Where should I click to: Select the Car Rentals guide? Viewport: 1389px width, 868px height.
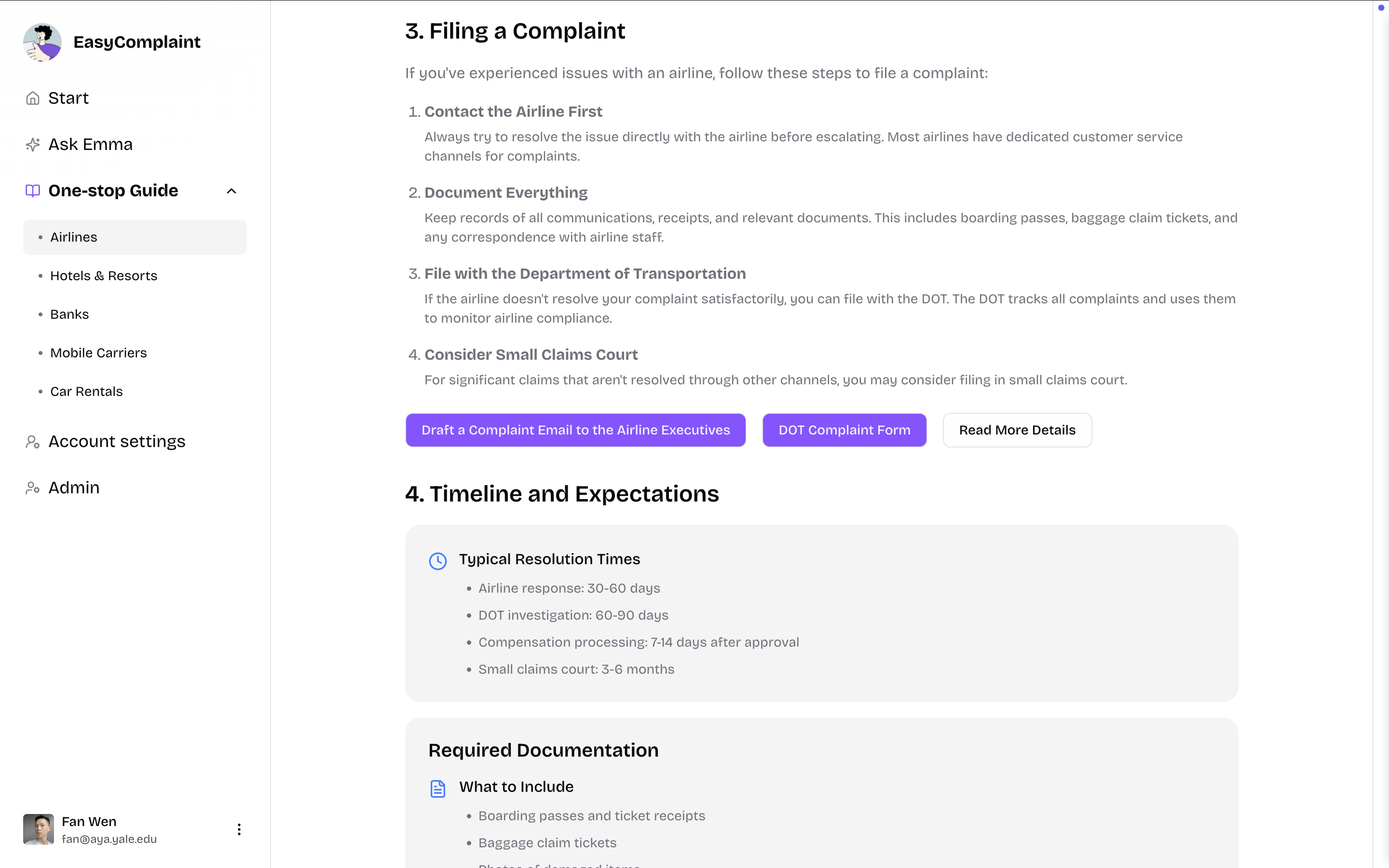click(86, 391)
